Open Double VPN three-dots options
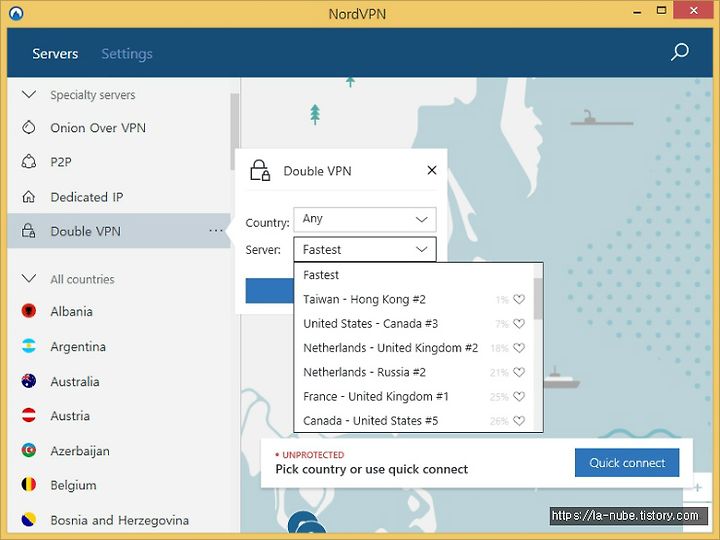 pos(216,231)
